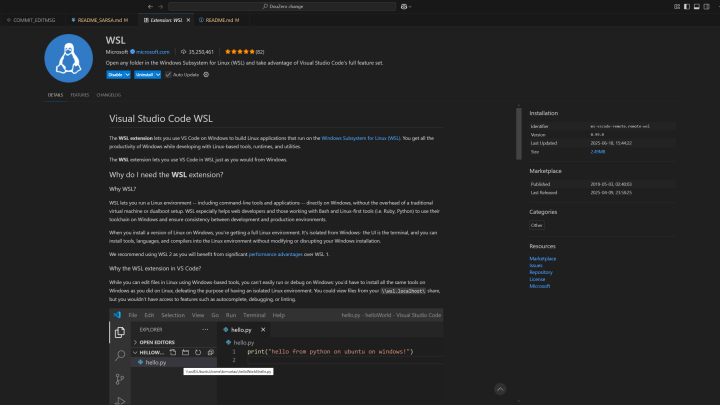This screenshot has height=405, width=720.
Task: Collapse HELLOW... folder section in embedded screenshot
Action: pos(148,353)
